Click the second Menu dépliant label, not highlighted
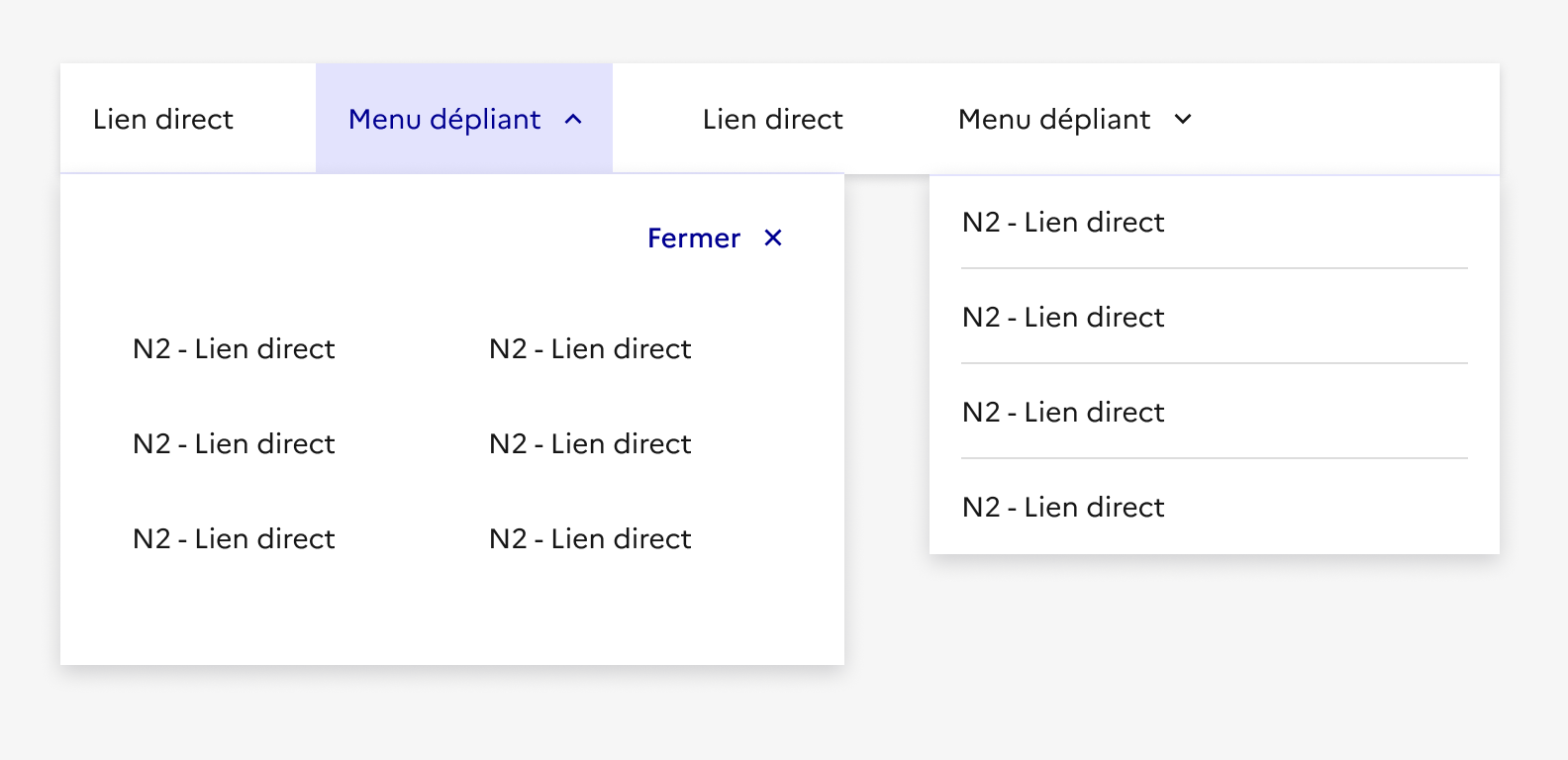1568x760 pixels. point(1053,120)
